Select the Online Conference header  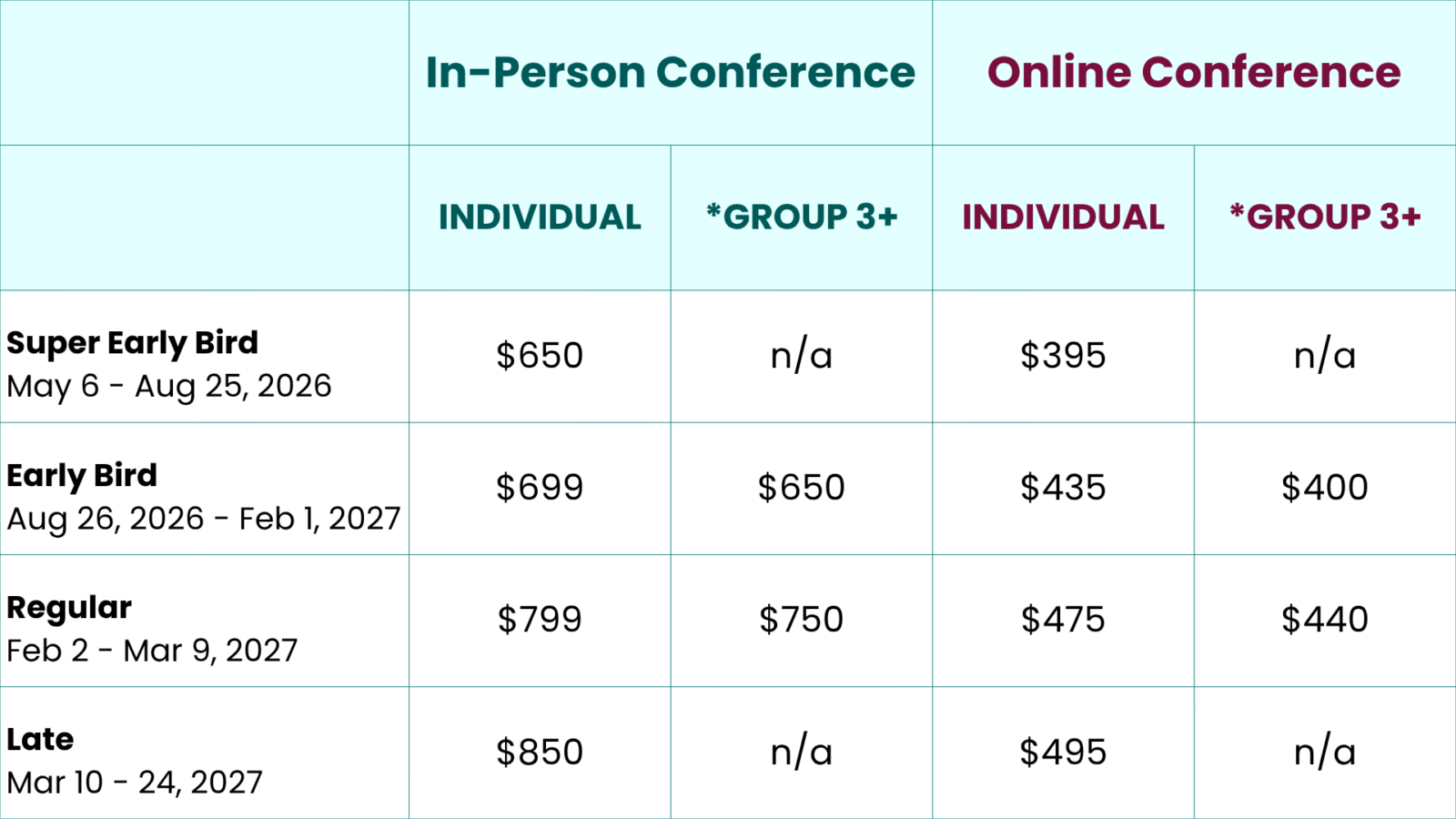coord(1194,73)
